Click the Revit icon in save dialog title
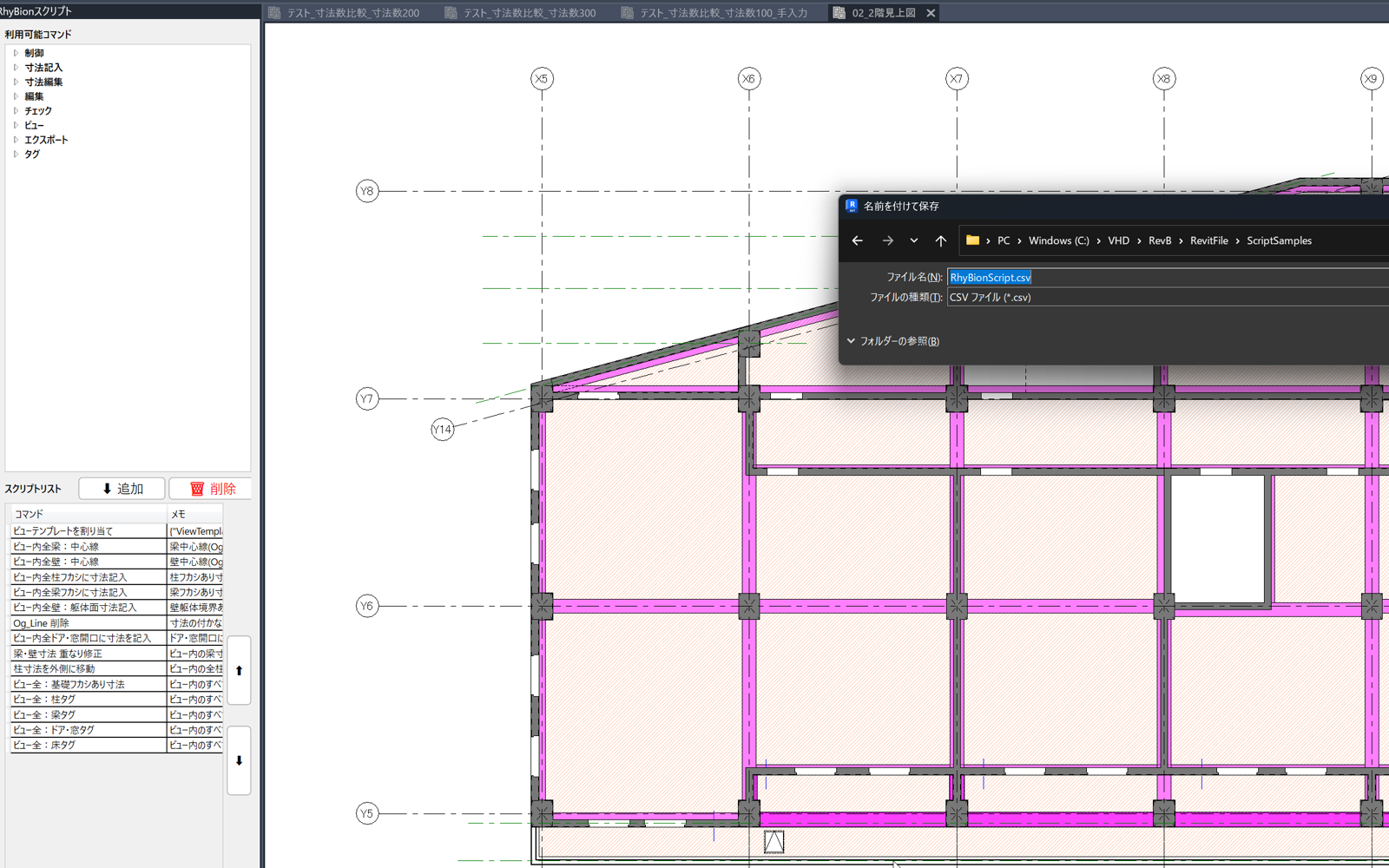Screen dimensions: 1389x868 click(x=852, y=206)
